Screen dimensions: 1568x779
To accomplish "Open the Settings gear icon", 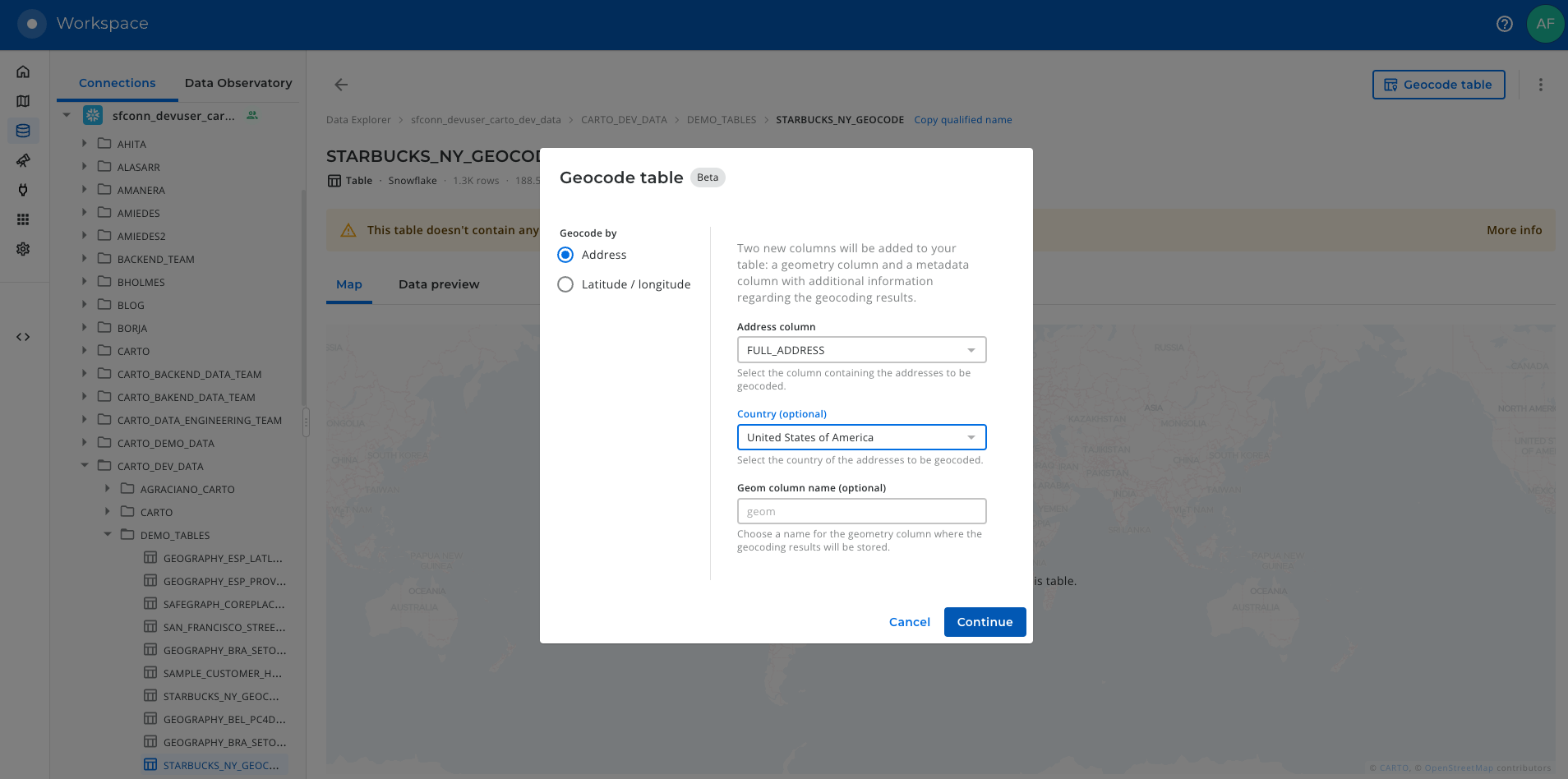I will point(23,249).
